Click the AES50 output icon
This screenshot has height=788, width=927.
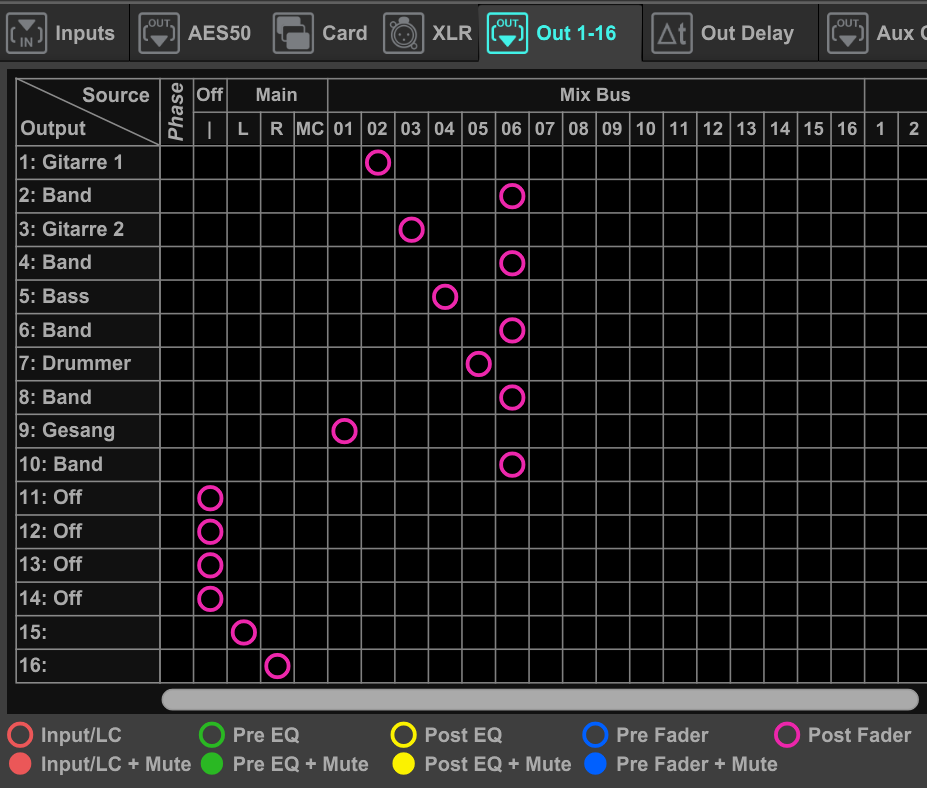pos(160,33)
